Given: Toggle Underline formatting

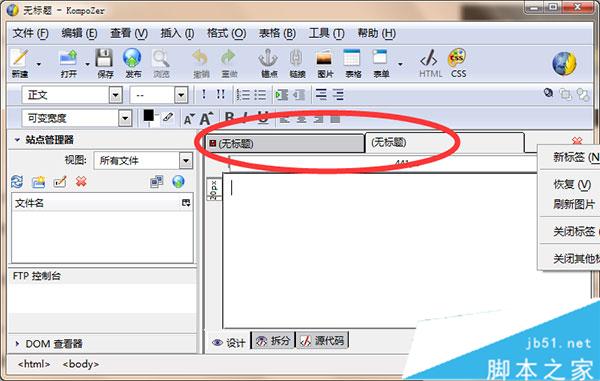Looking at the screenshot, I should point(263,118).
